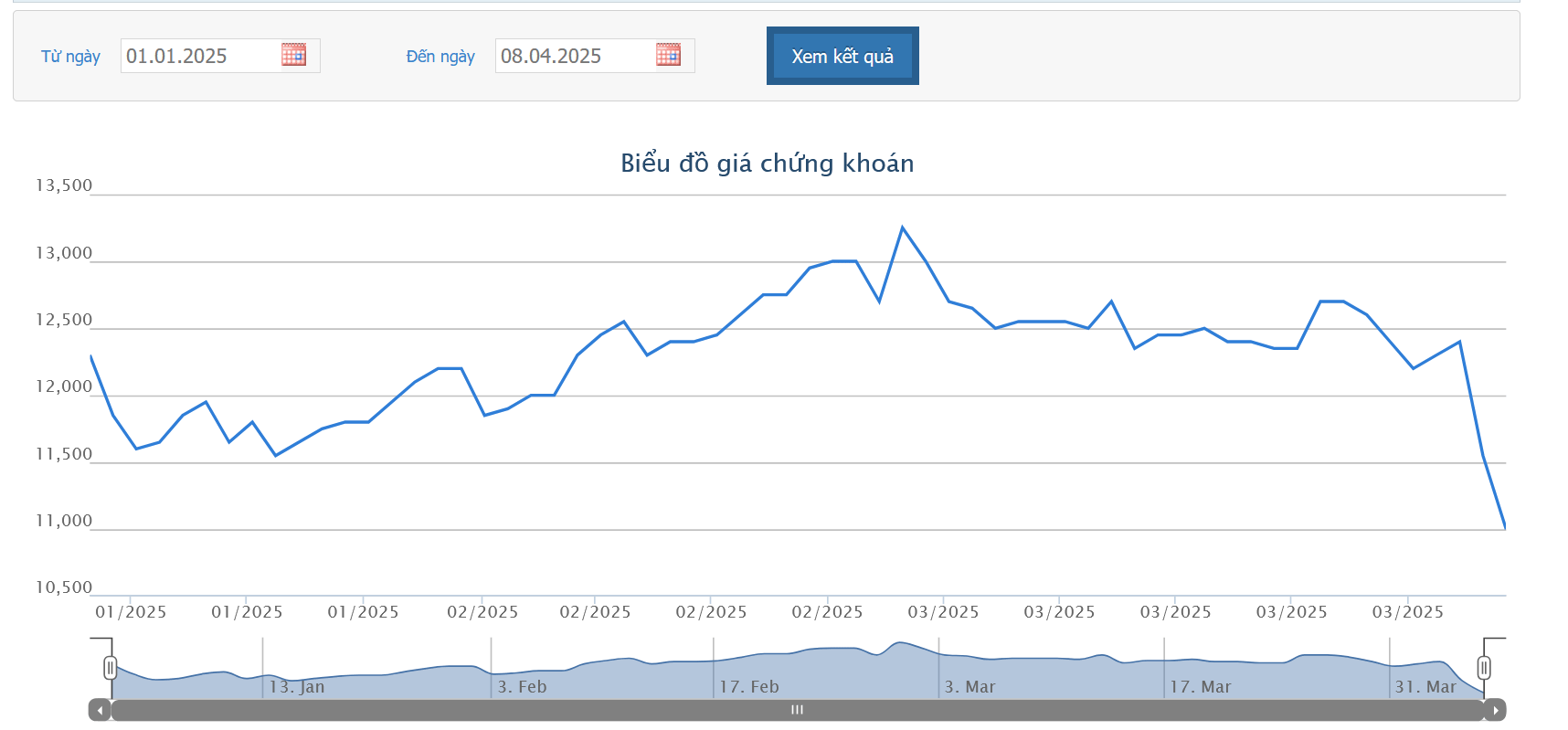Click the '3. Mar' marker in the navigator
Image resolution: width=1568 pixels, height=730 pixels.
coord(969,687)
